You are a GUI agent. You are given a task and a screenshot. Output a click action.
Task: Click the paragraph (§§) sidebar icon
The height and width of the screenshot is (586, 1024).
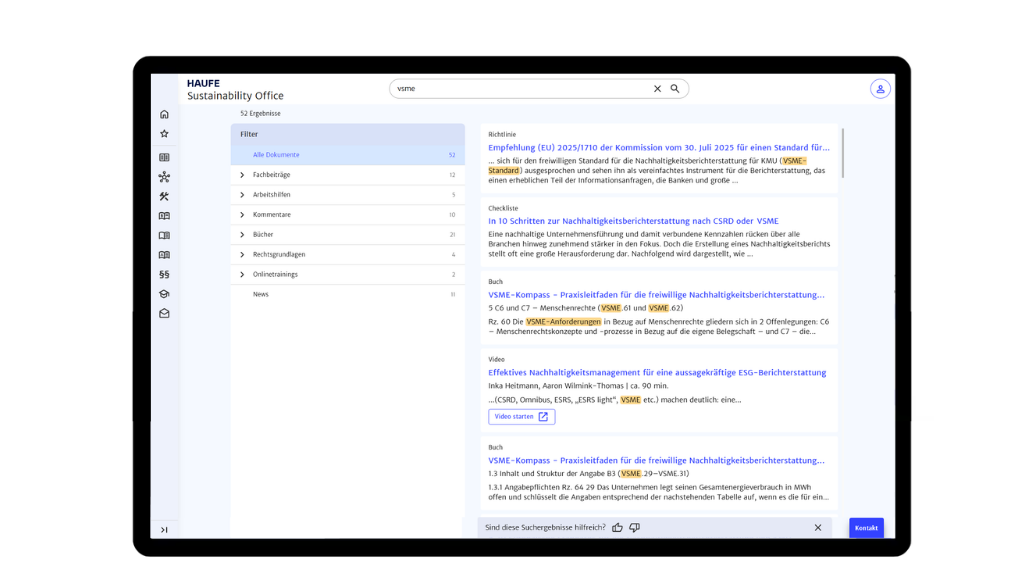164,274
